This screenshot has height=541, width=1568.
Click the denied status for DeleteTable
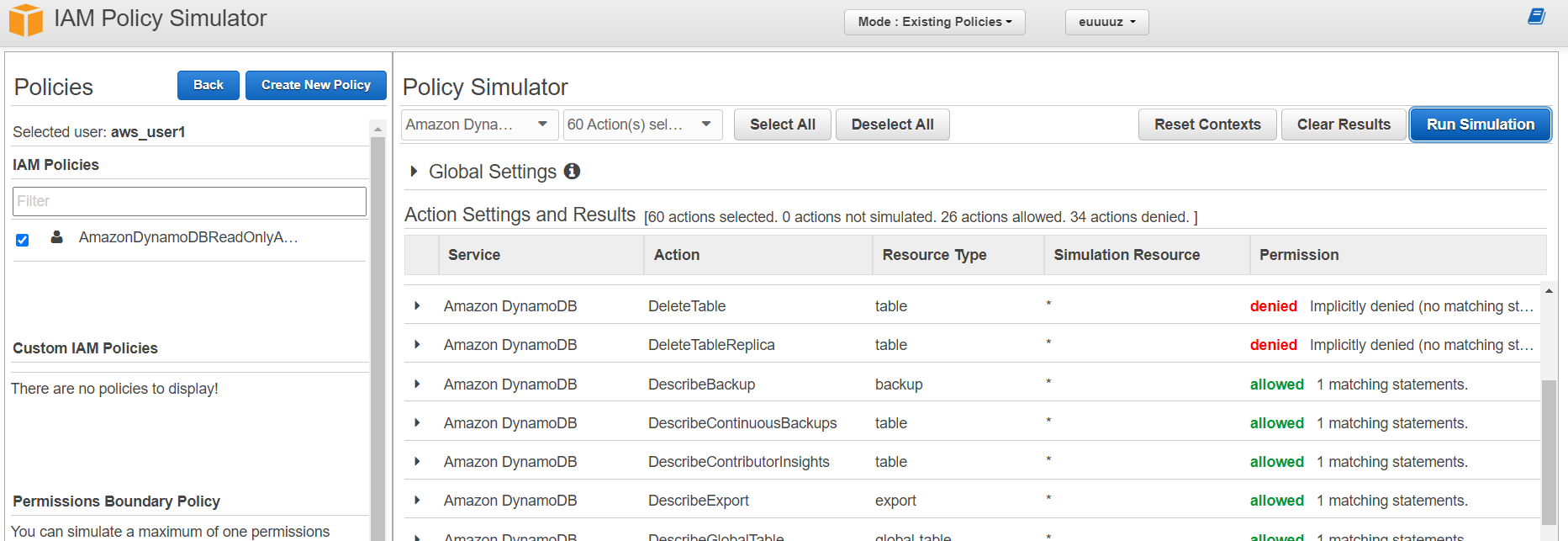point(1273,306)
